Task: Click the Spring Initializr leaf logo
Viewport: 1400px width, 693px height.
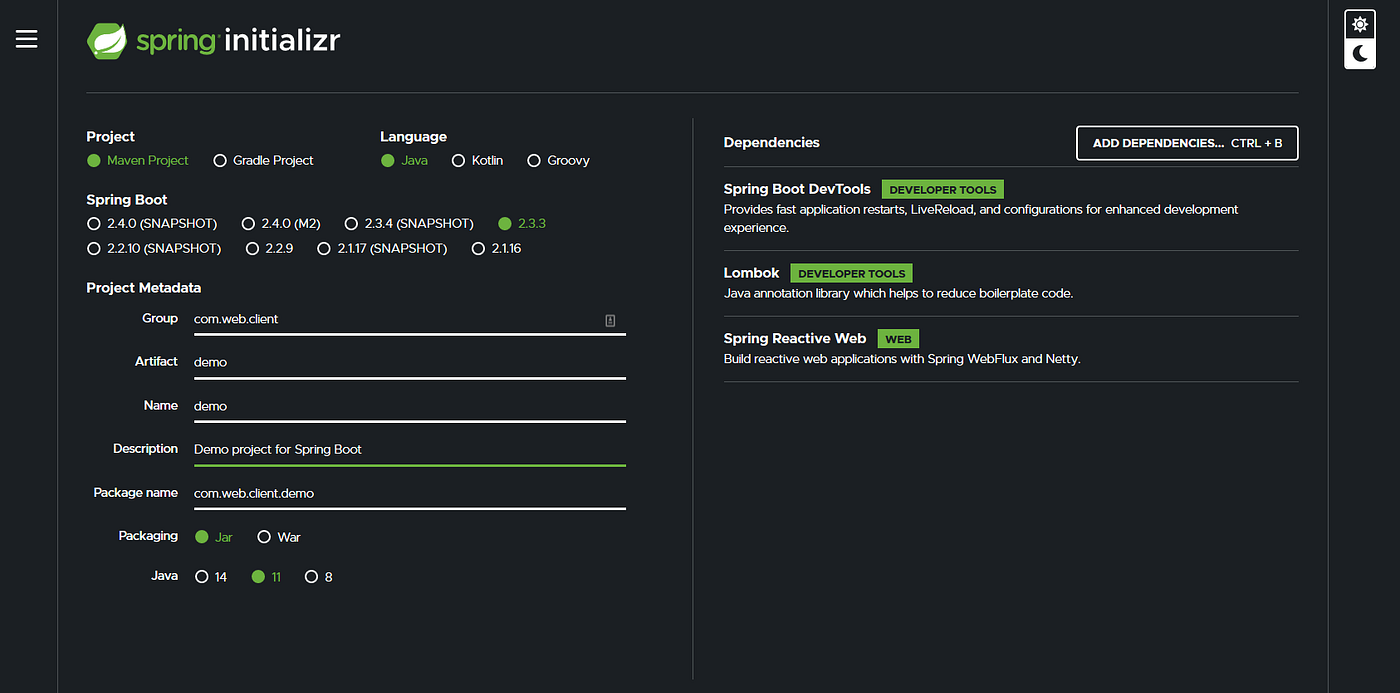Action: coord(106,41)
